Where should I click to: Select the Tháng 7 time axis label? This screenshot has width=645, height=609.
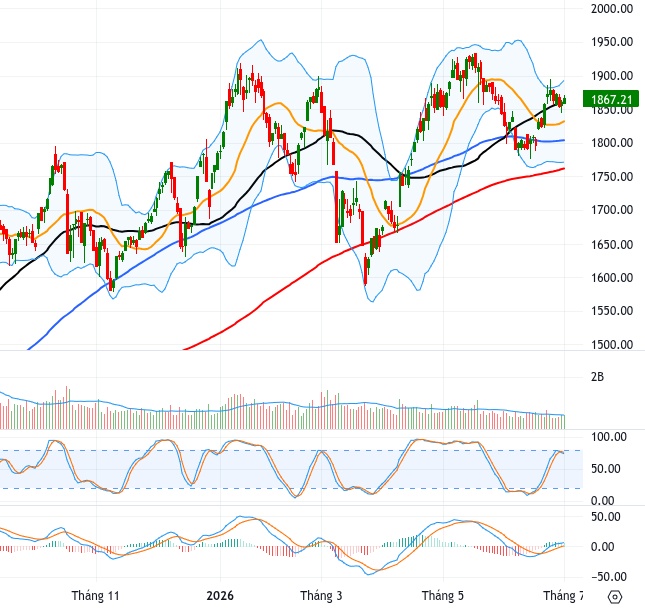tap(563, 595)
